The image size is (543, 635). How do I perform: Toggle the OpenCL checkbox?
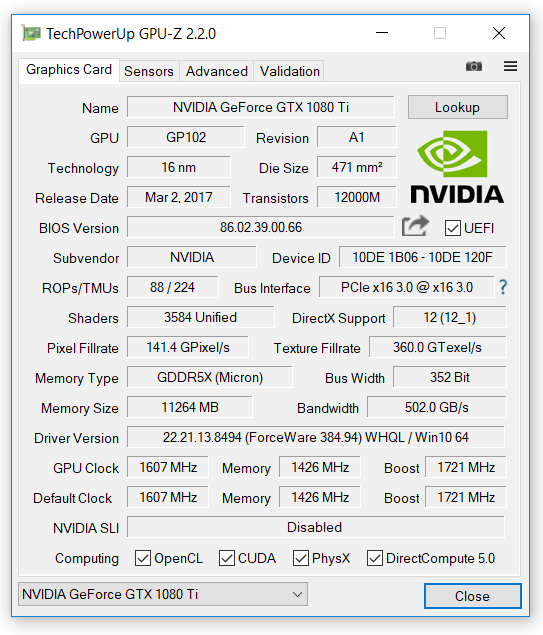click(x=143, y=558)
